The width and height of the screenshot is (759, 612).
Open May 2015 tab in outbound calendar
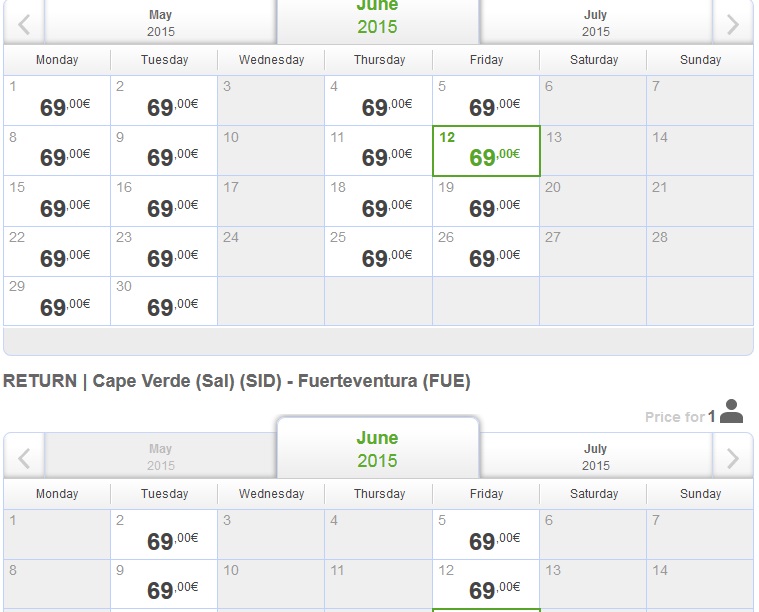tap(161, 23)
